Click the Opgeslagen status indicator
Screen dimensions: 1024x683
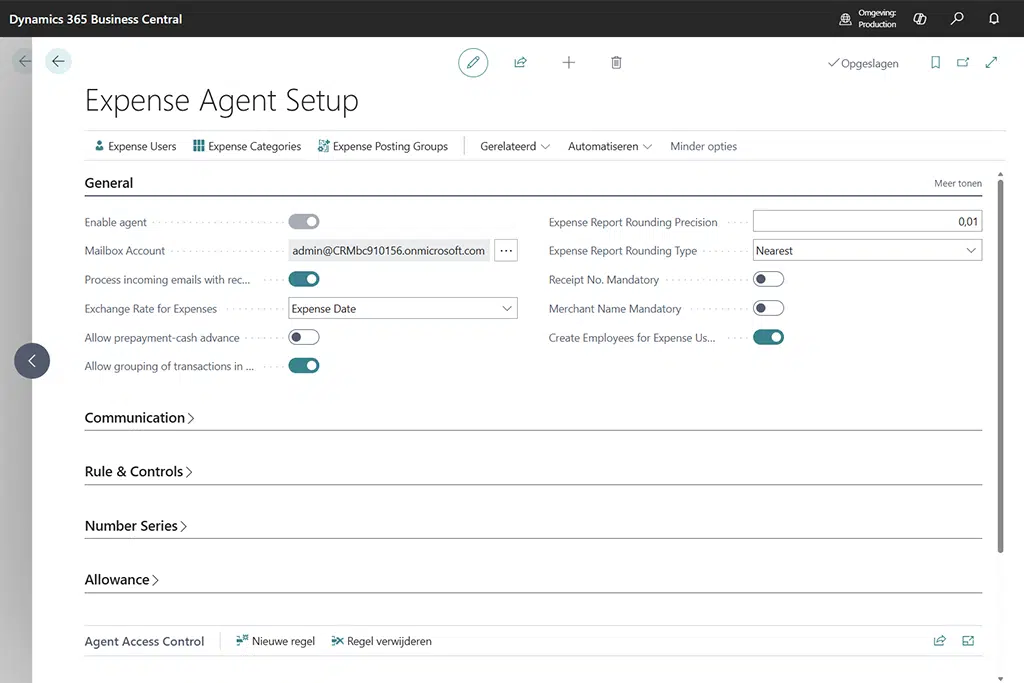pyautogui.click(x=863, y=63)
